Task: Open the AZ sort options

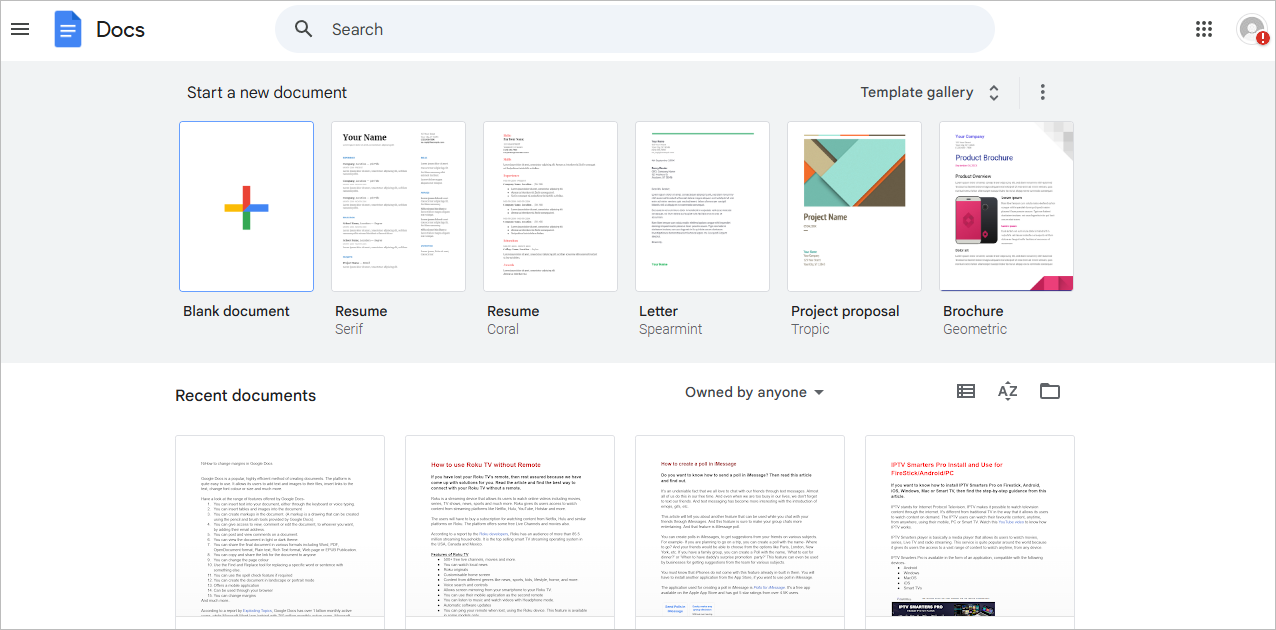Action: point(1007,391)
